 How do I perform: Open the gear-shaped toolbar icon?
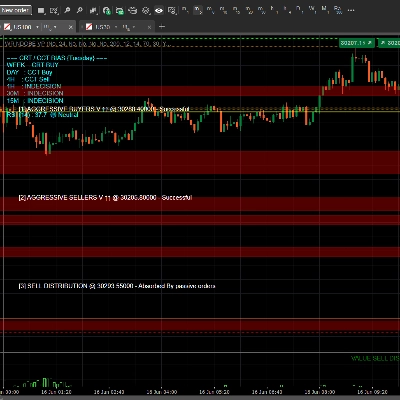(146, 11)
